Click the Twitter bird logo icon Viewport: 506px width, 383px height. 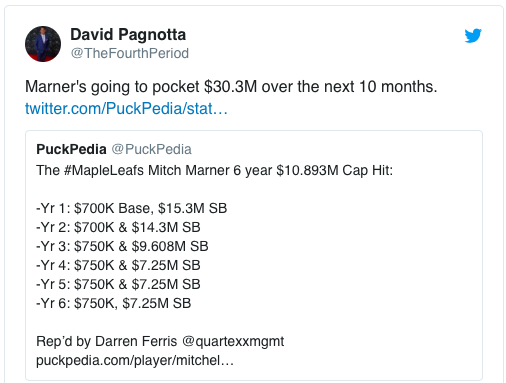tap(473, 36)
